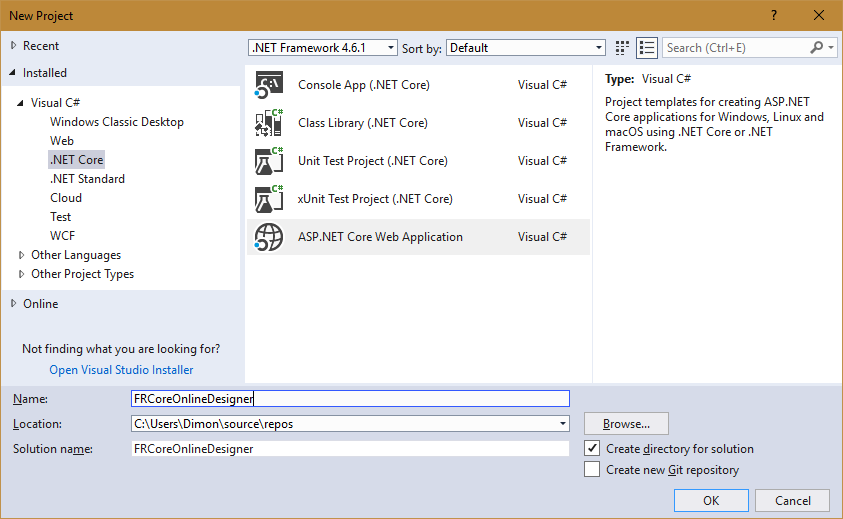
Task: Switch to small icons tile view
Action: point(622,48)
